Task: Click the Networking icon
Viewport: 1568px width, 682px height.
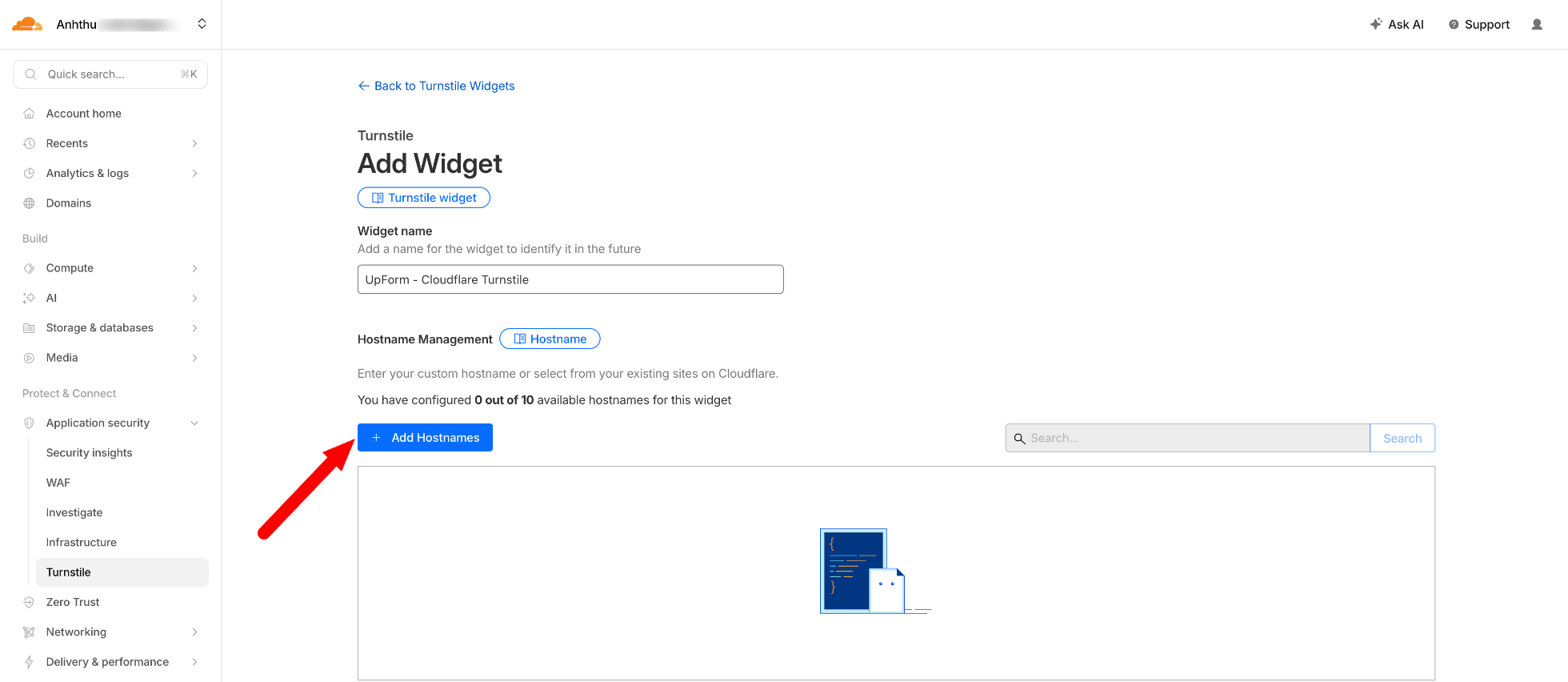Action: click(x=29, y=632)
